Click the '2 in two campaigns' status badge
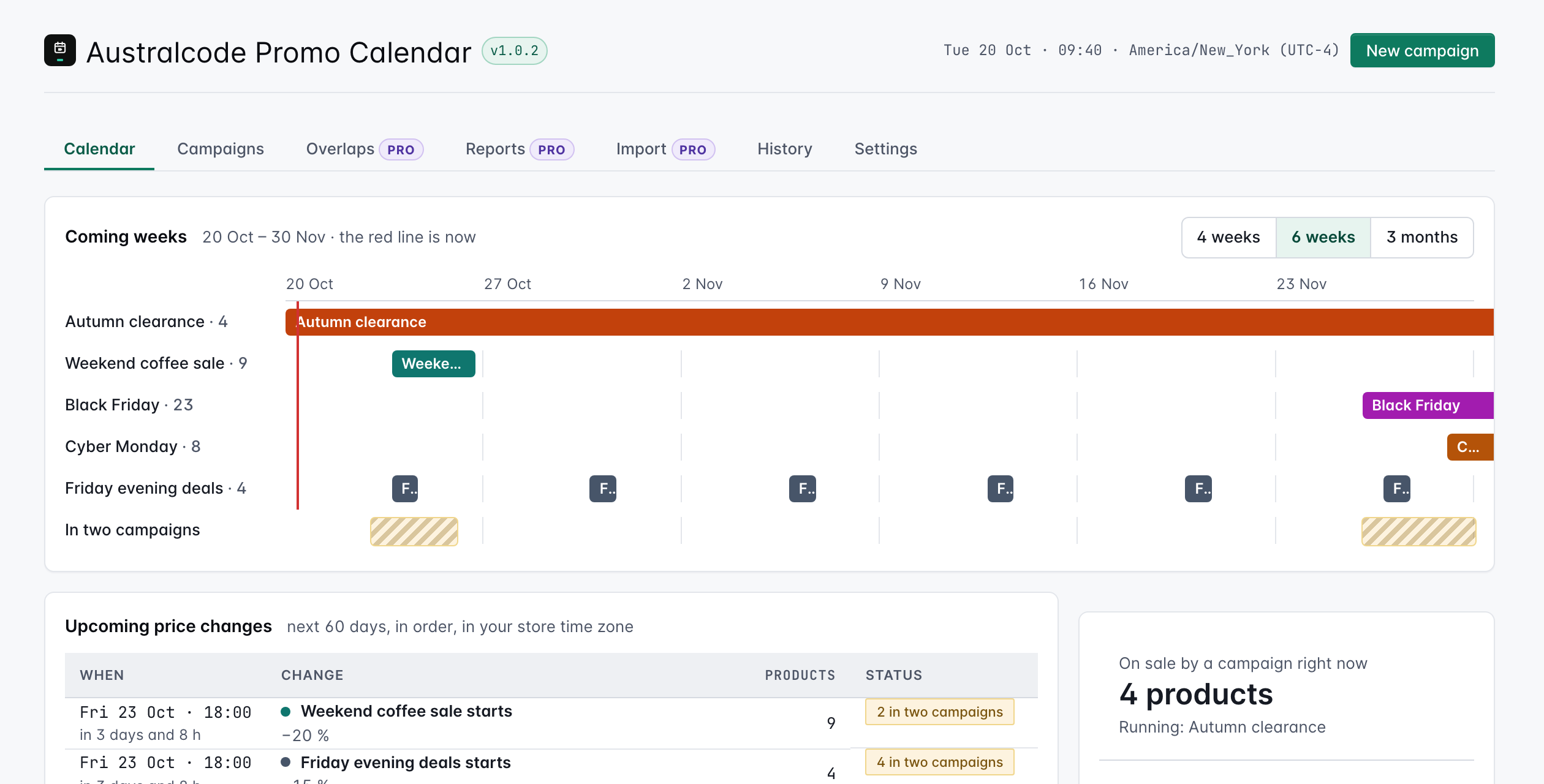This screenshot has height=784, width=1544. [940, 712]
